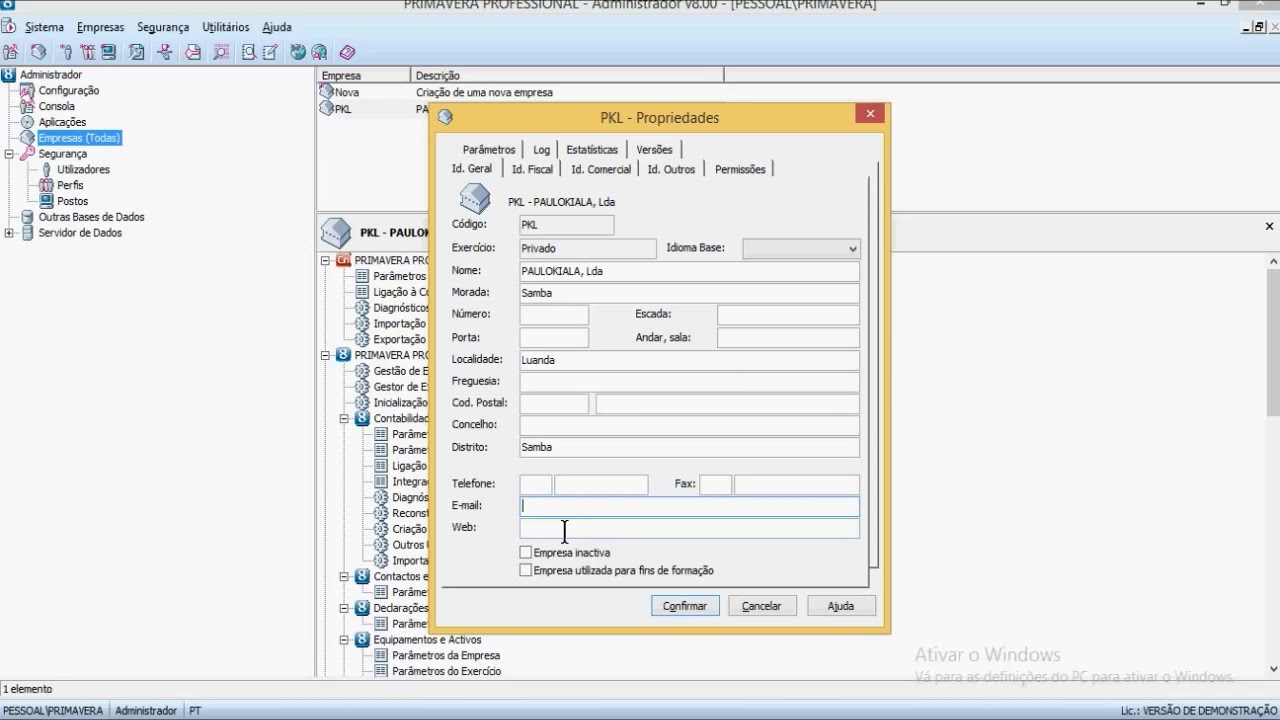Collapse the second PRIMAVERA node with blue icon

pos(325,355)
